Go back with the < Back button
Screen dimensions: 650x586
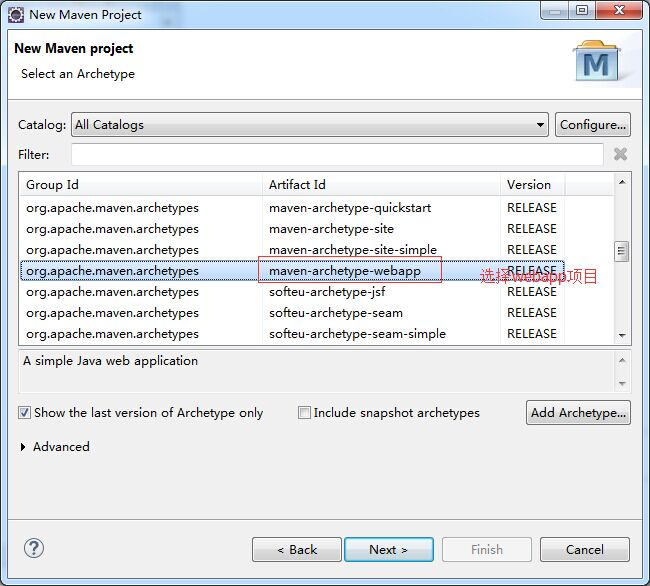click(297, 550)
